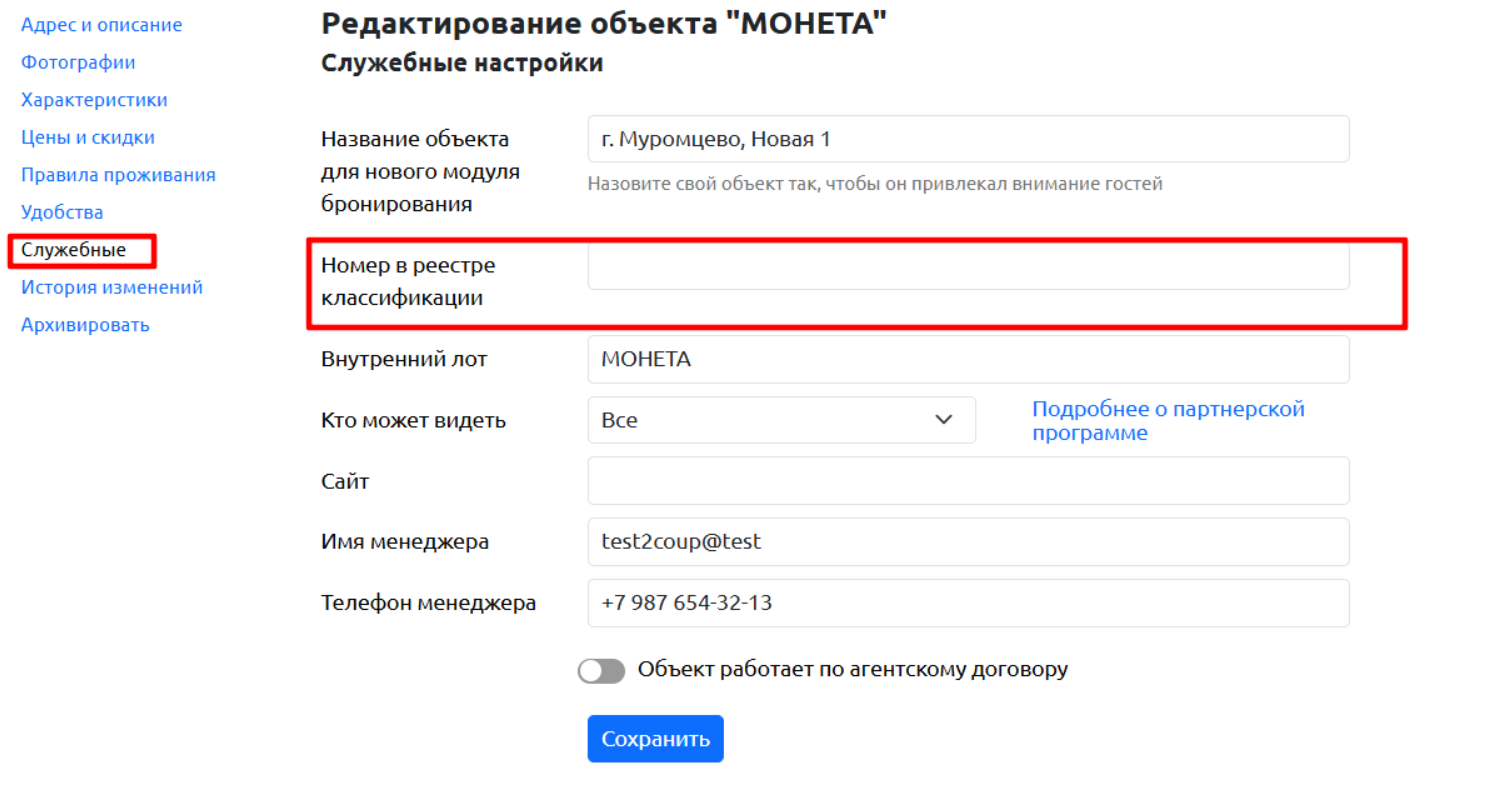Image resolution: width=1497 pixels, height=793 pixels.
Task: Click the Телефон менеджера field
Action: [968, 603]
